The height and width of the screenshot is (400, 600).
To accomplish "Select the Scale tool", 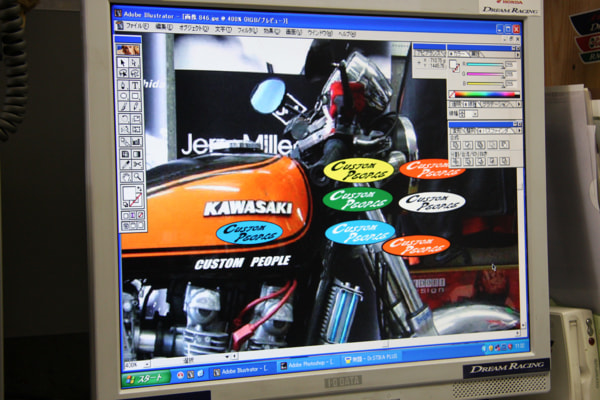I will click(x=136, y=119).
